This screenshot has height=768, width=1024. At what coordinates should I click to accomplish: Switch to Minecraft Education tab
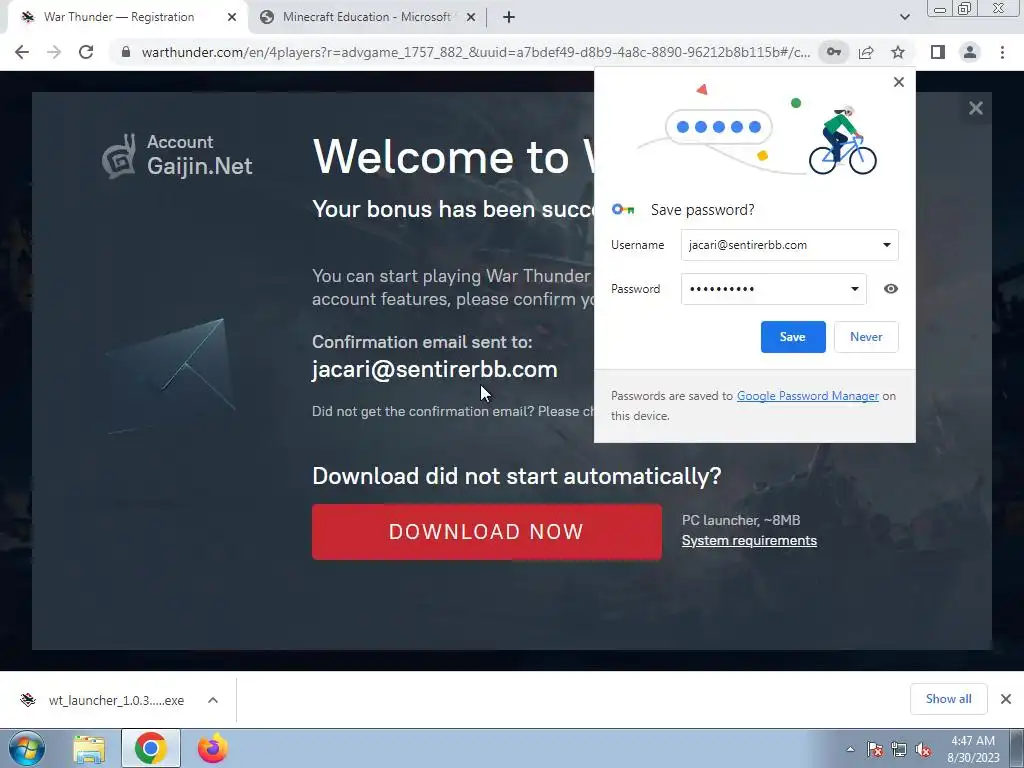(x=366, y=17)
